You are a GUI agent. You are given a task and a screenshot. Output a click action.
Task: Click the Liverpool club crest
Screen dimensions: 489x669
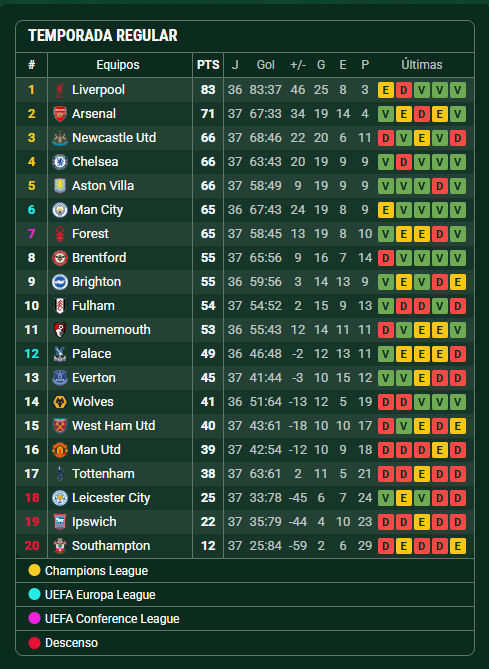[60, 90]
